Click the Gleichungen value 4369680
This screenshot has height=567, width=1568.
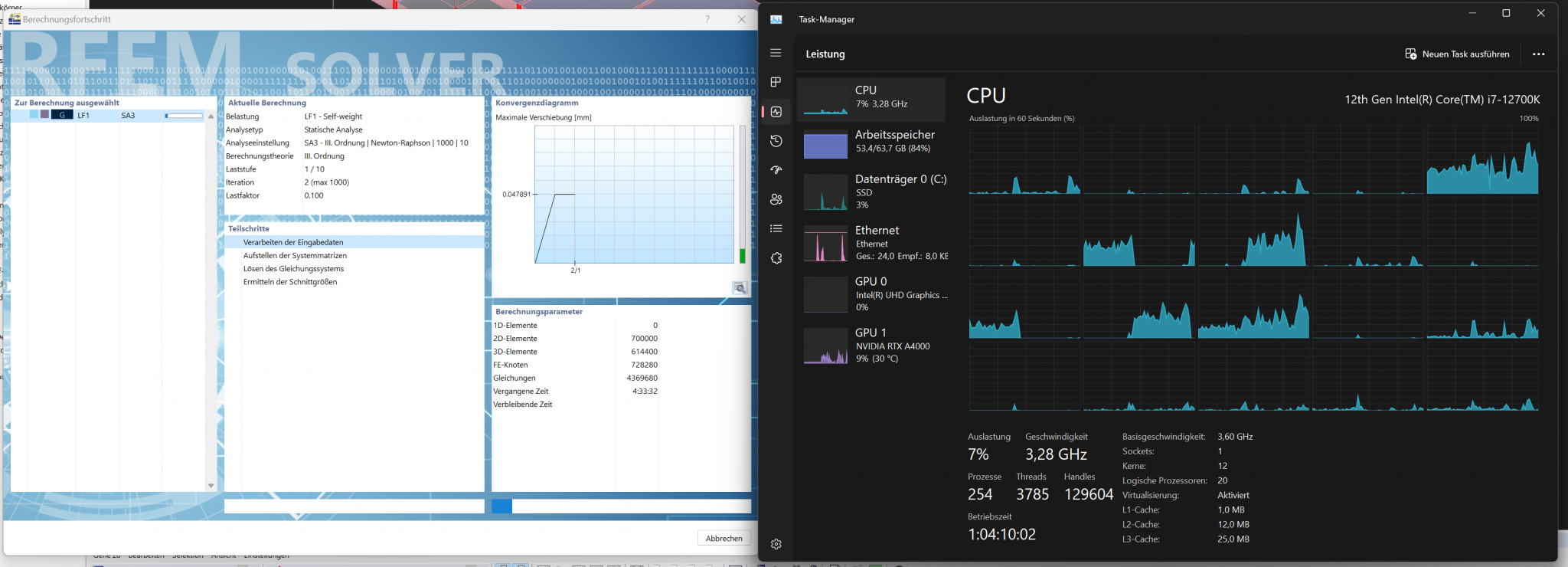tap(642, 378)
